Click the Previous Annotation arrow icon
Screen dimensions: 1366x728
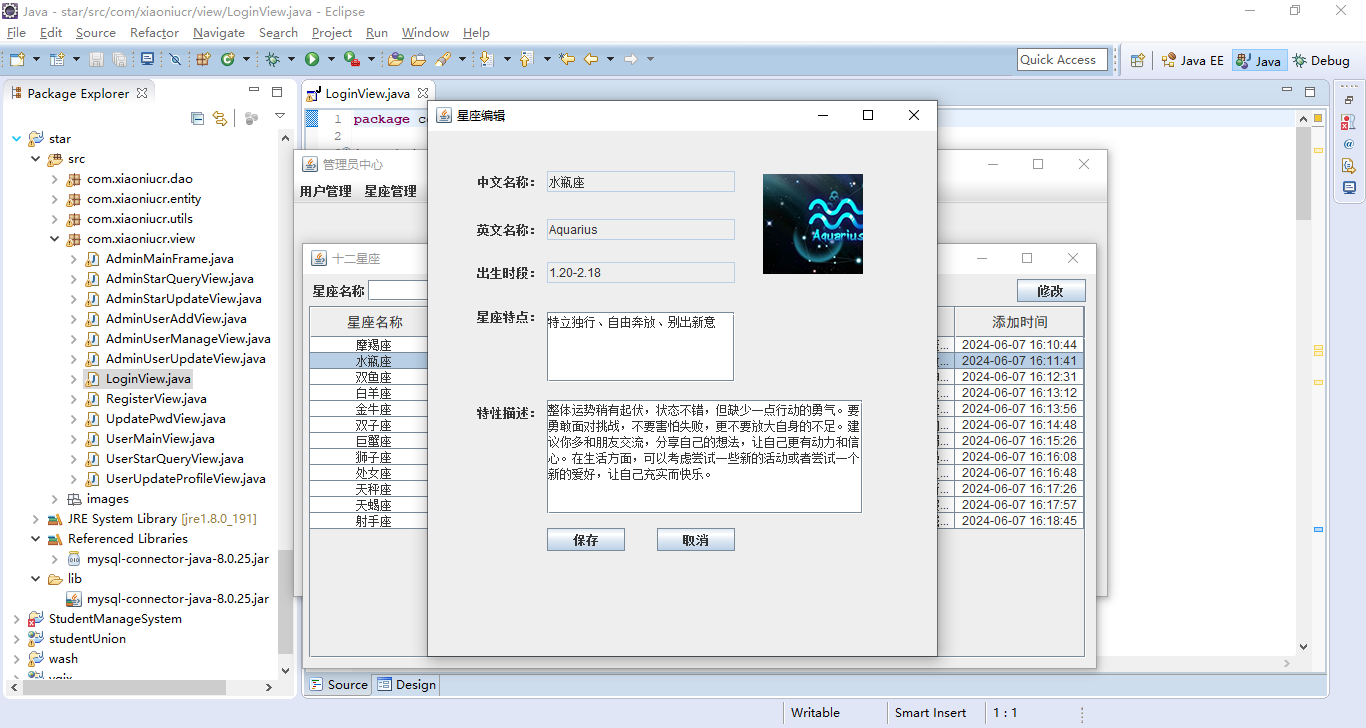click(526, 59)
